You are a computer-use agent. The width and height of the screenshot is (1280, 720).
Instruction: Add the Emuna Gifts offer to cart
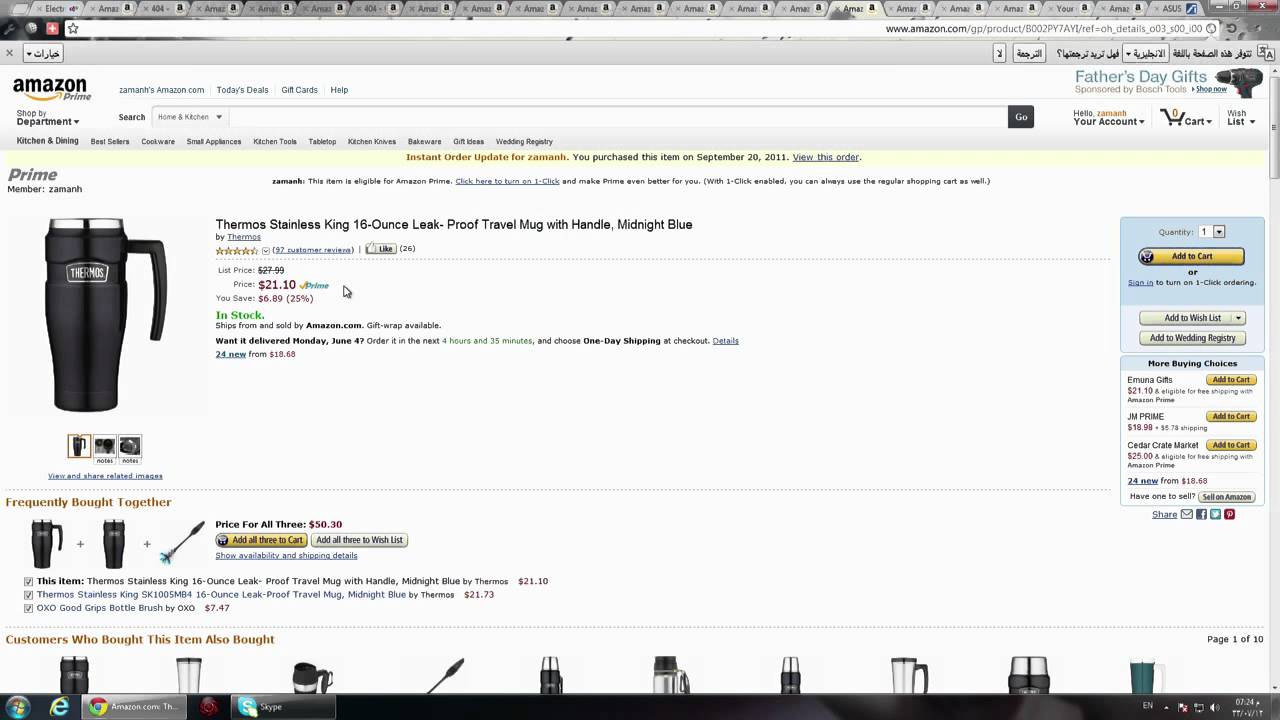1230,380
